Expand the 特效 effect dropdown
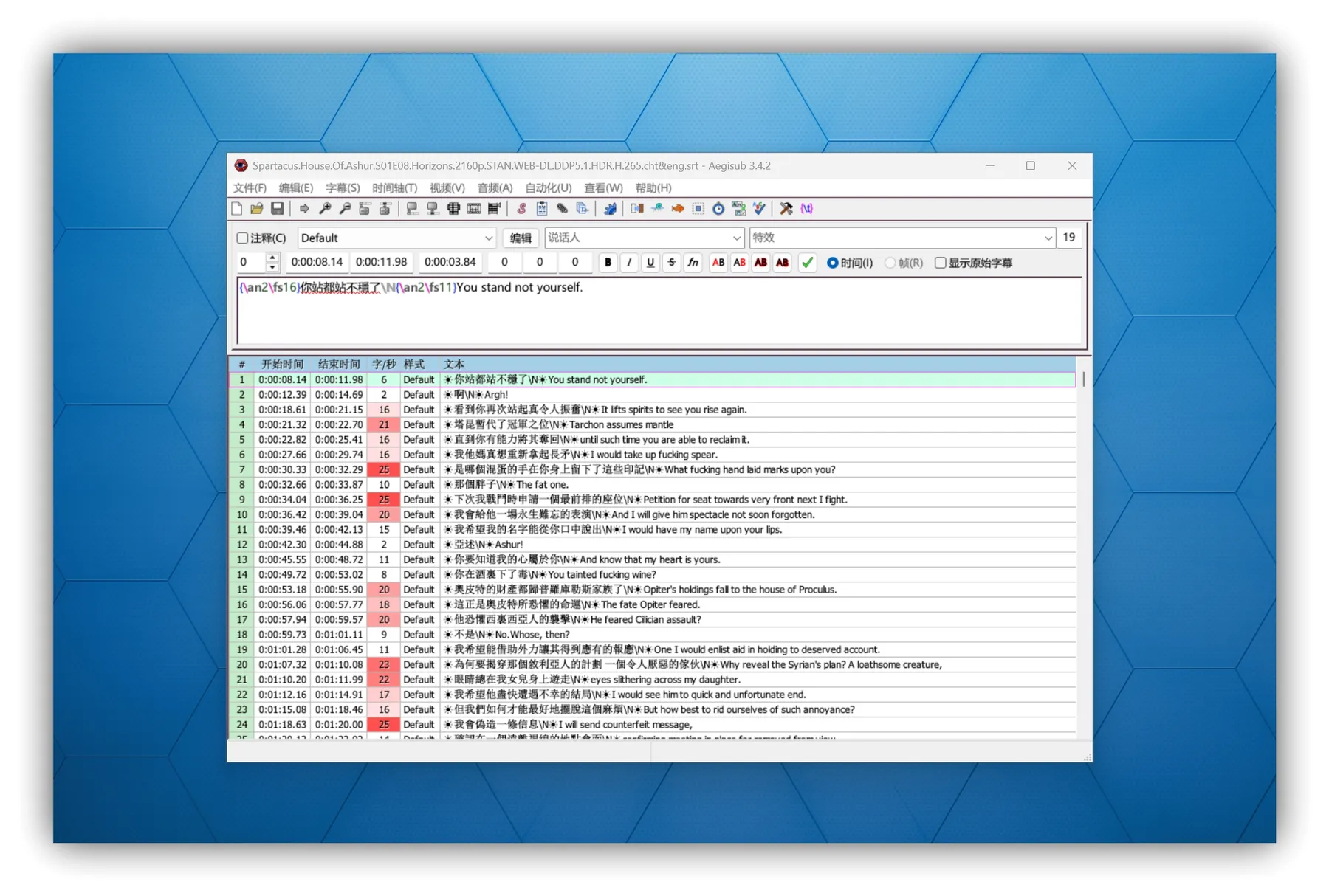 (1047, 238)
